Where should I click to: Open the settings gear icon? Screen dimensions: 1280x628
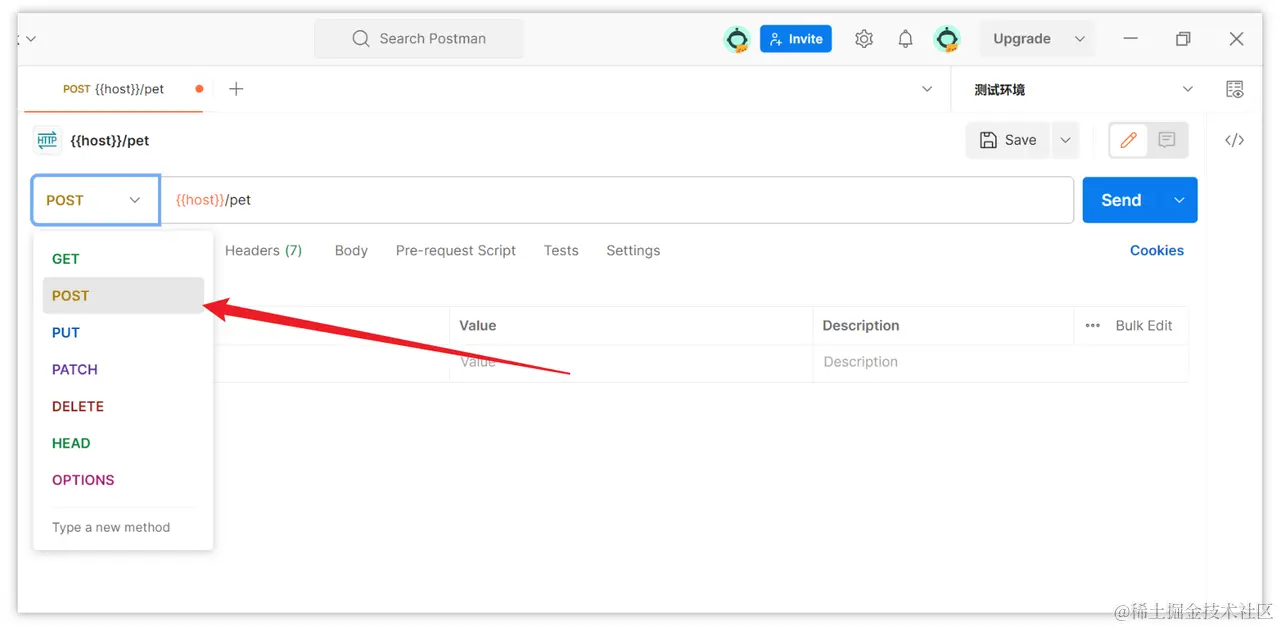[864, 39]
